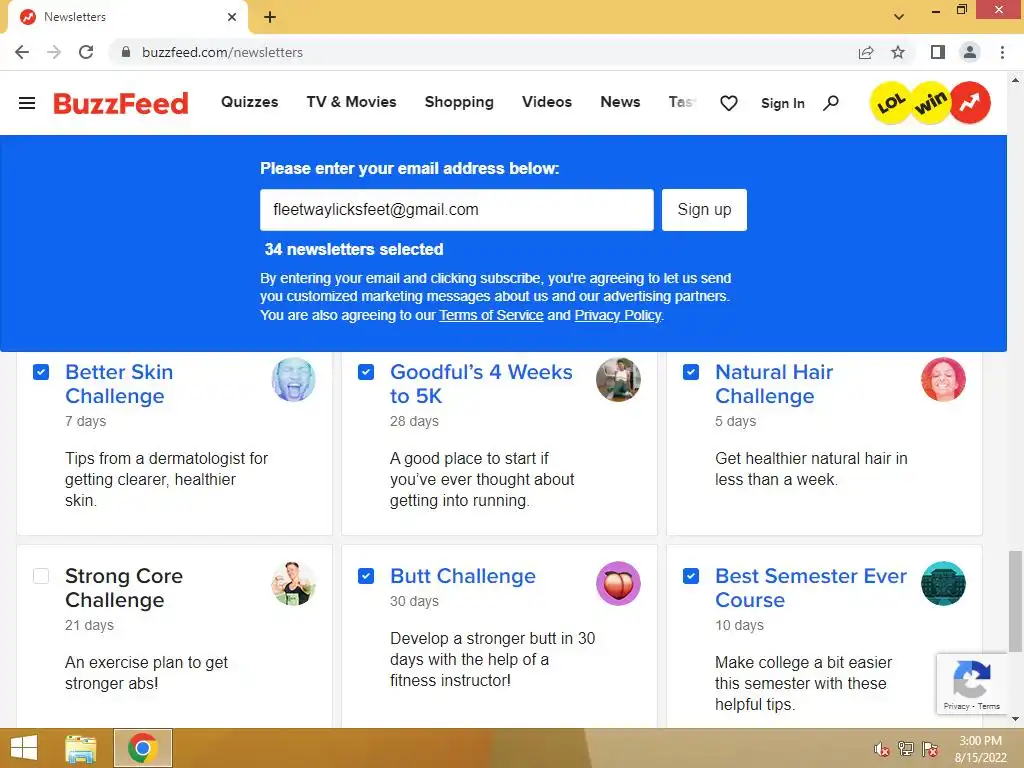Open the News nav item
Viewport: 1024px width, 768px height.
620,102
